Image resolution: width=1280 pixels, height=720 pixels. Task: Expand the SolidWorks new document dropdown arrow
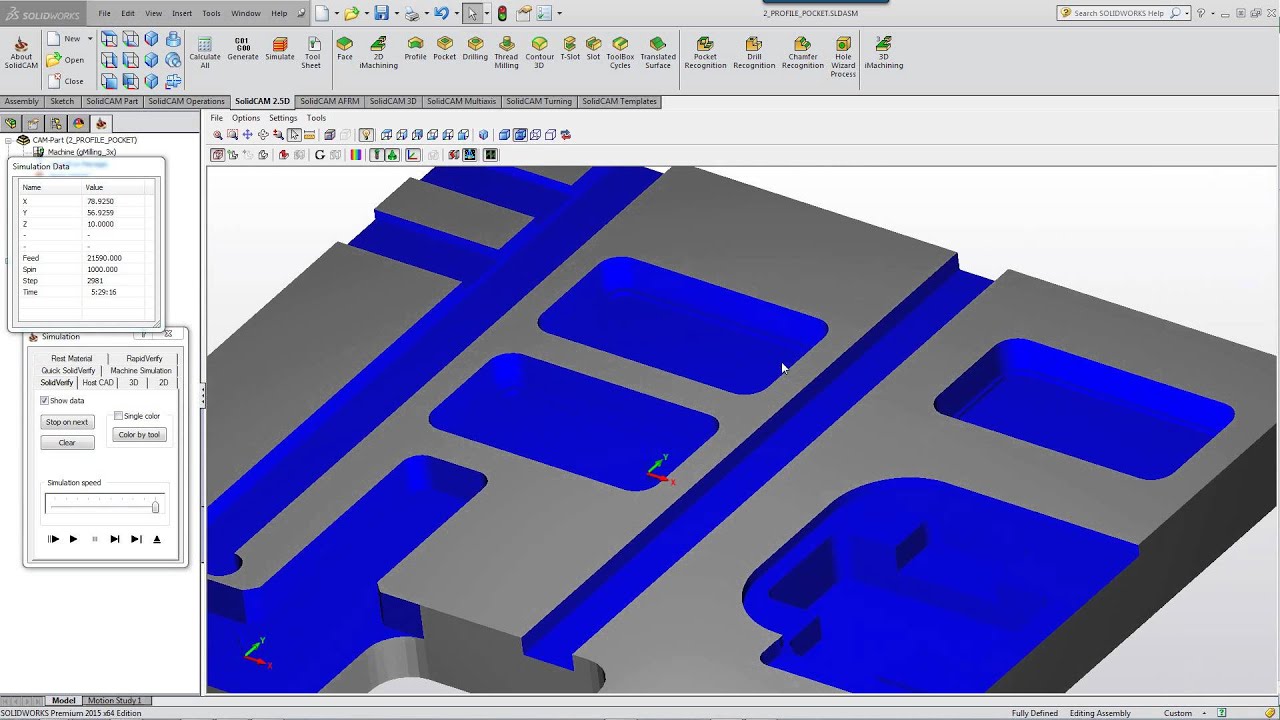pos(335,13)
